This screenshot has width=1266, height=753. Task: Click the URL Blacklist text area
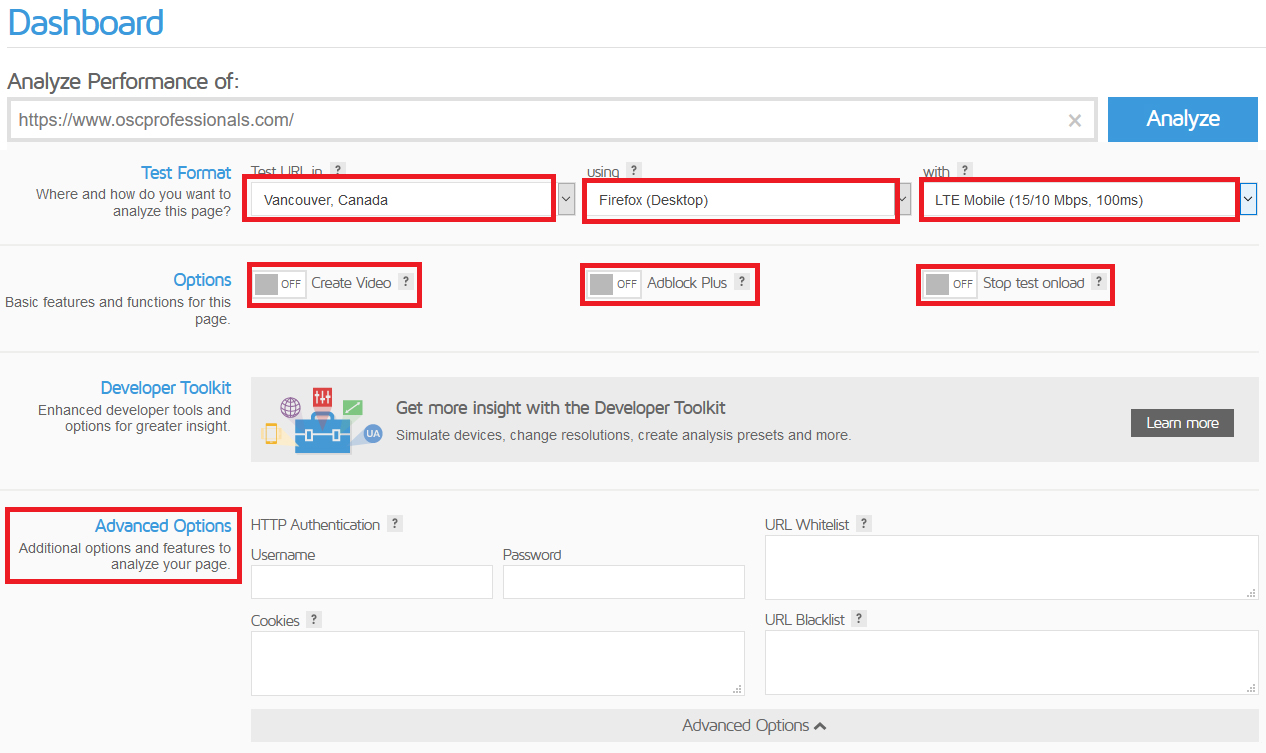coord(1011,662)
